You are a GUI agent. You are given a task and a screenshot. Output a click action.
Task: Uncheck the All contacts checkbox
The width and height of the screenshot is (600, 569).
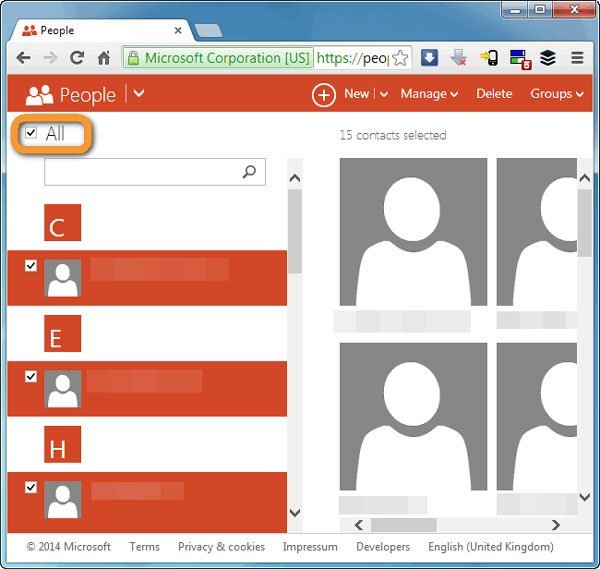coord(31,133)
